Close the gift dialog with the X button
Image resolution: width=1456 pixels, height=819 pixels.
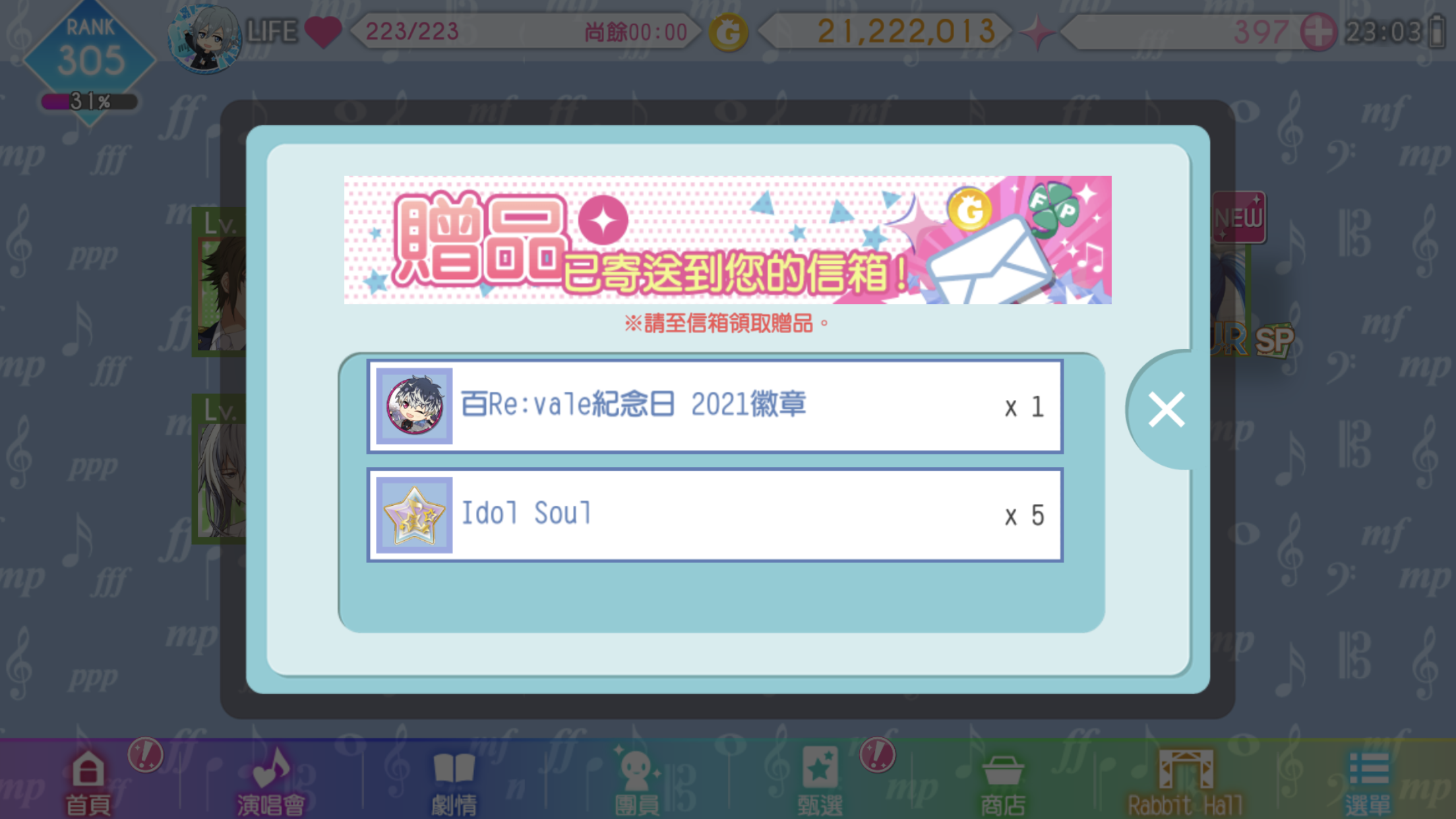click(1166, 409)
